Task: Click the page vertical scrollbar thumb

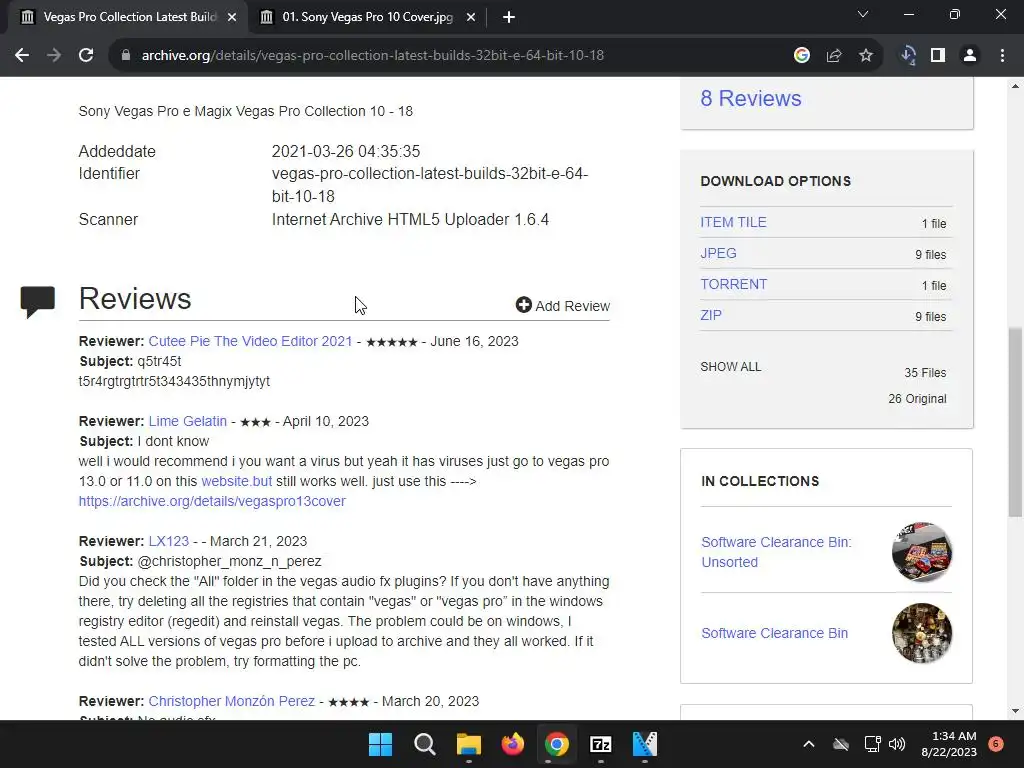Action: pos(1015,422)
